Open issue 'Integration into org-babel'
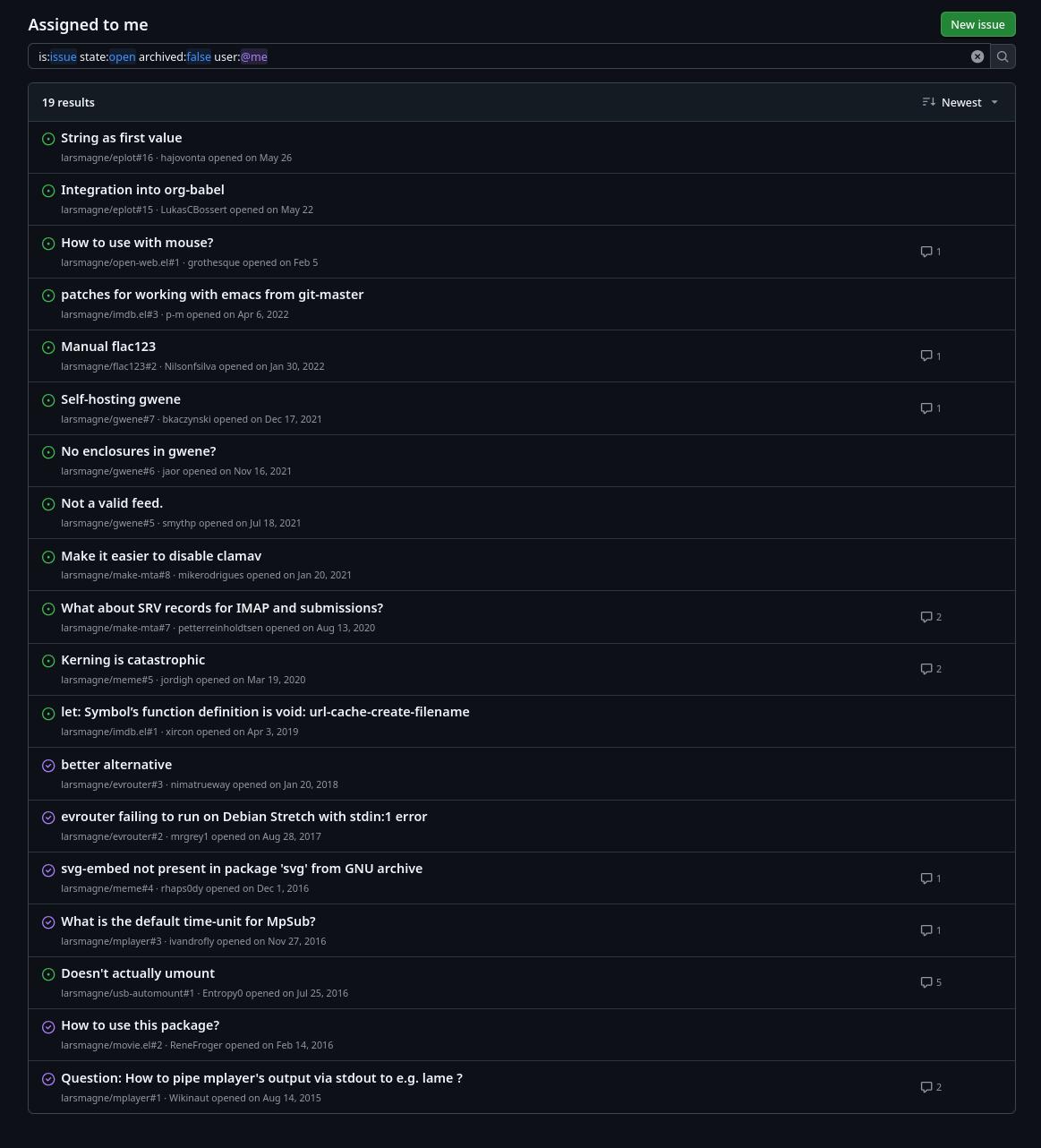Screen dimensions: 1041x1148 [x=142, y=190]
